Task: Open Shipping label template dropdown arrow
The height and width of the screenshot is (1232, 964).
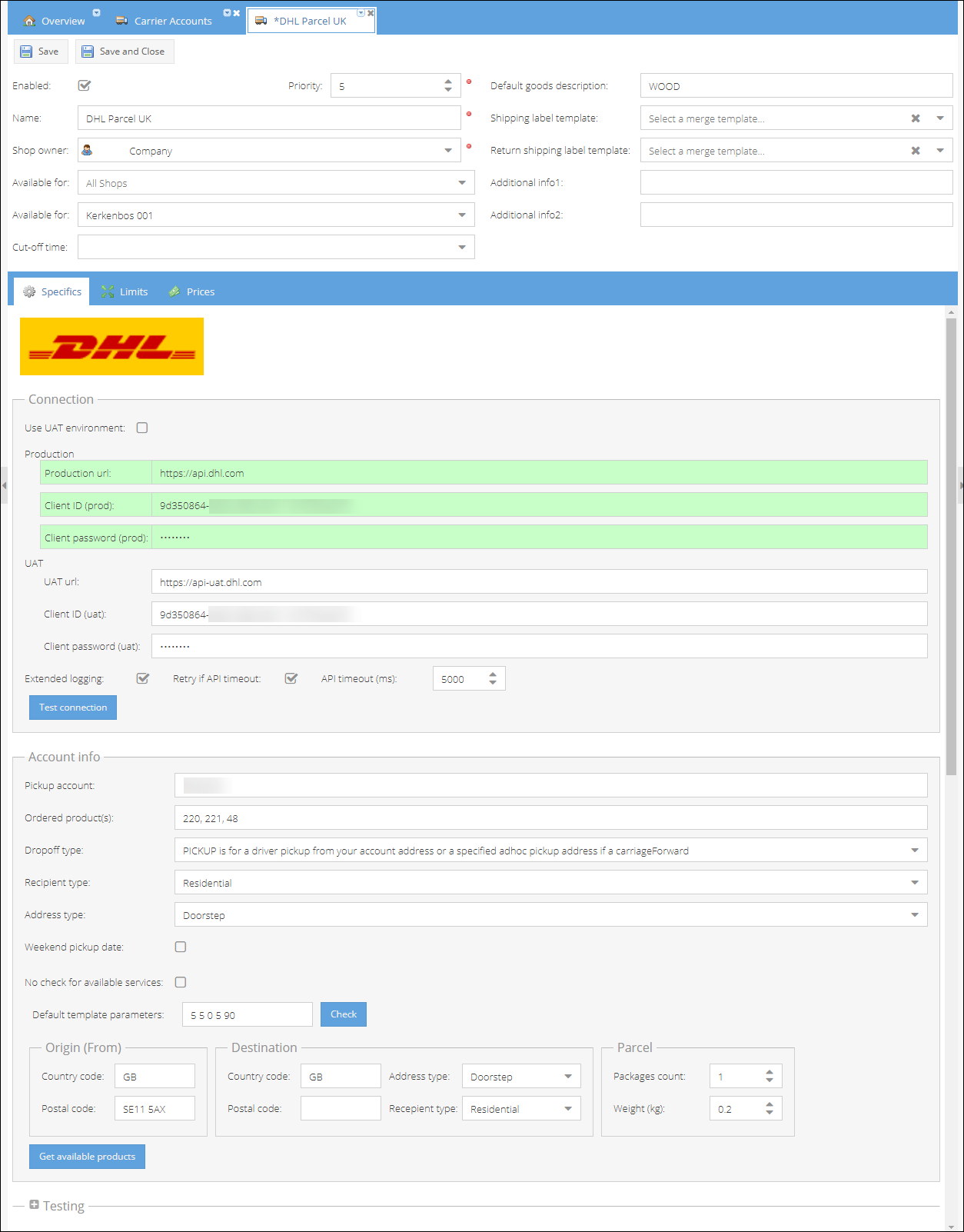Action: pos(940,118)
